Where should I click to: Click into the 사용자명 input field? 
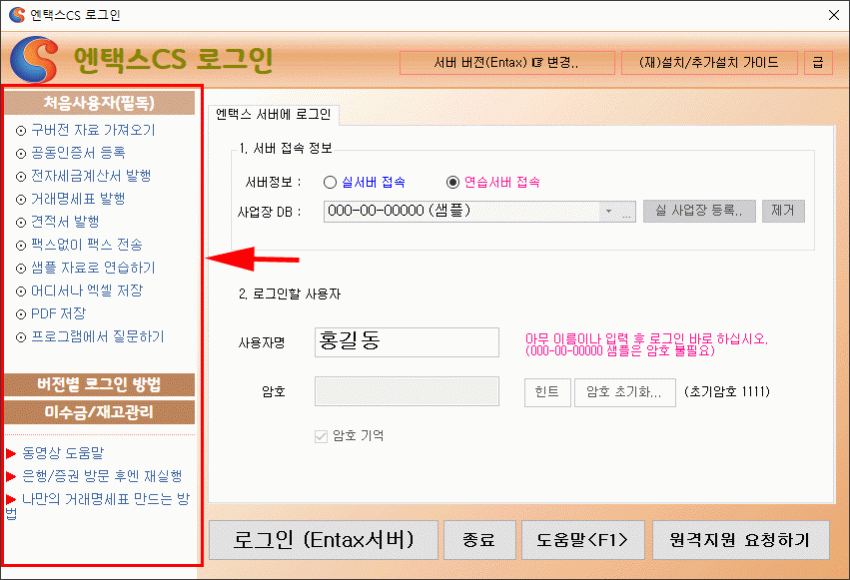pyautogui.click(x=407, y=342)
